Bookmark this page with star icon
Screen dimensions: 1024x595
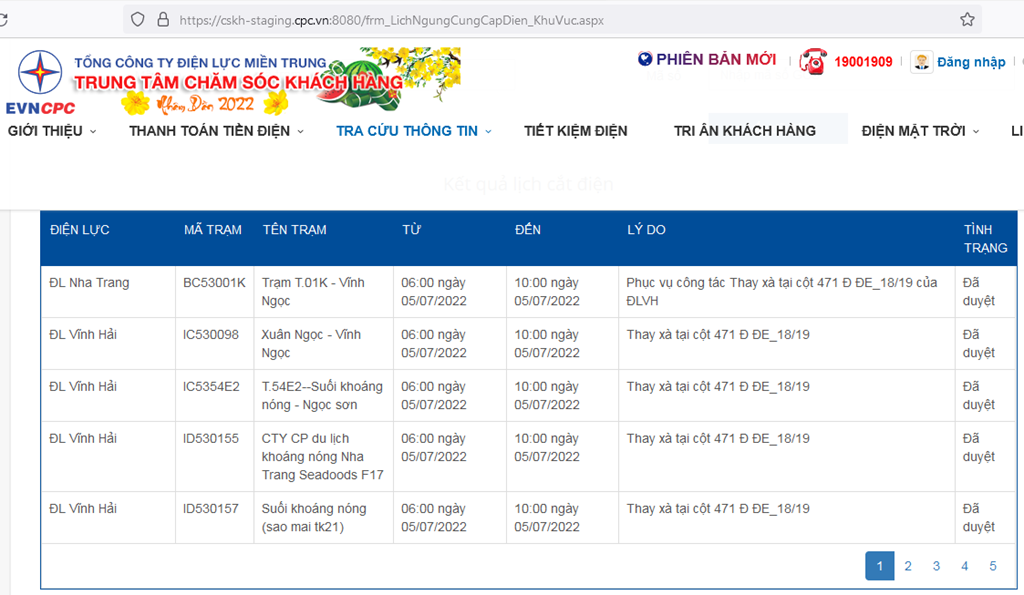(967, 19)
